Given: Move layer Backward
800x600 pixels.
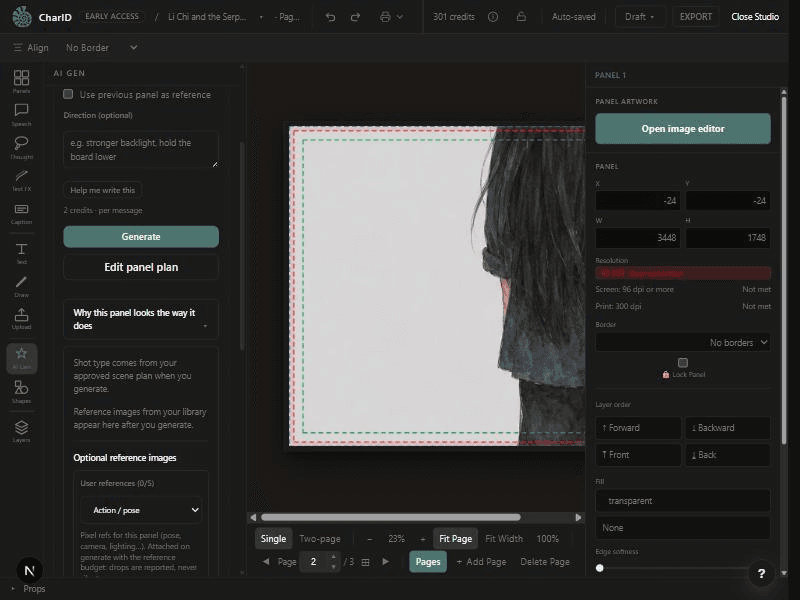Looking at the screenshot, I should pos(727,428).
